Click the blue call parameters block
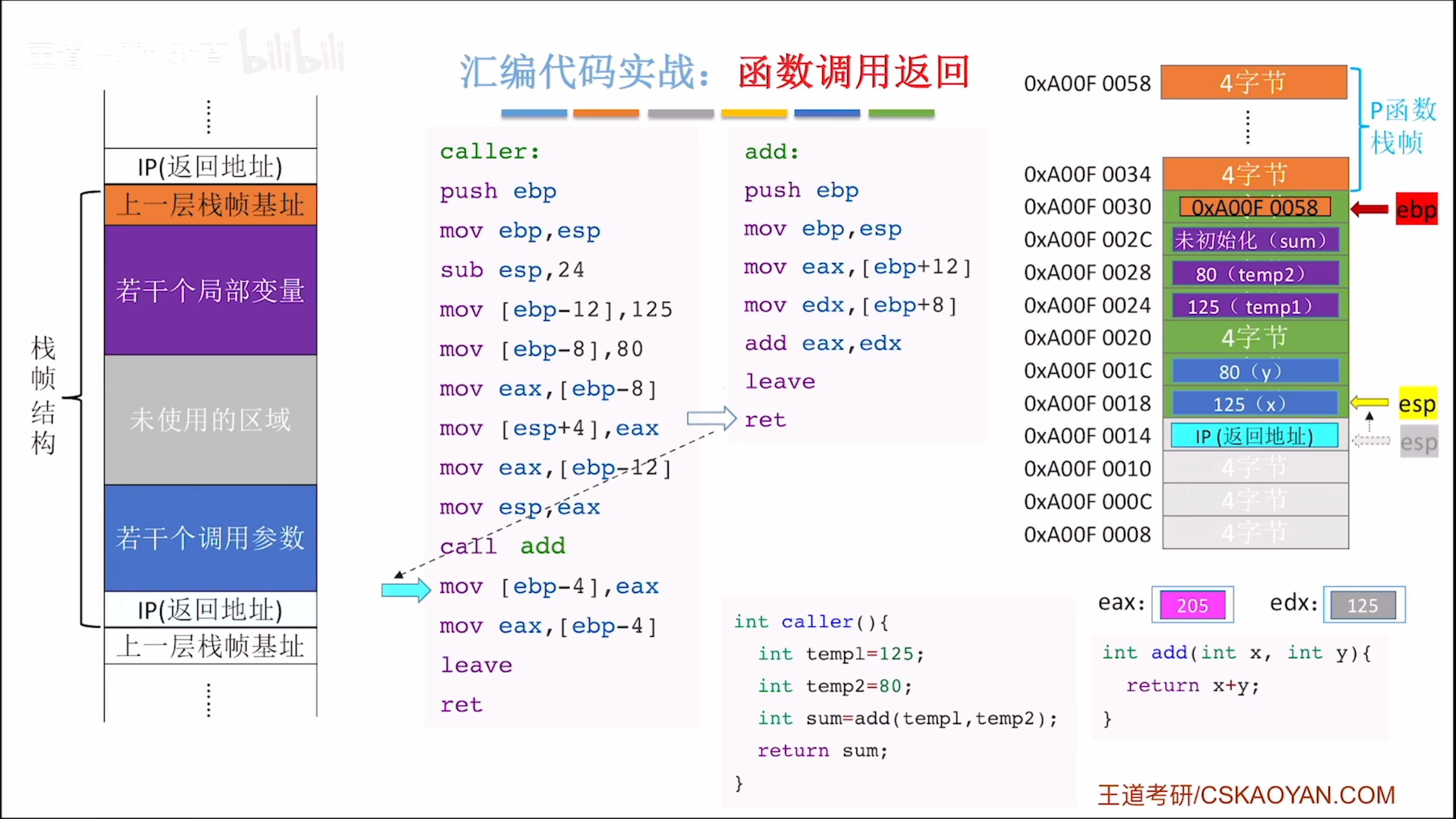The width and height of the screenshot is (1456, 819). point(210,537)
